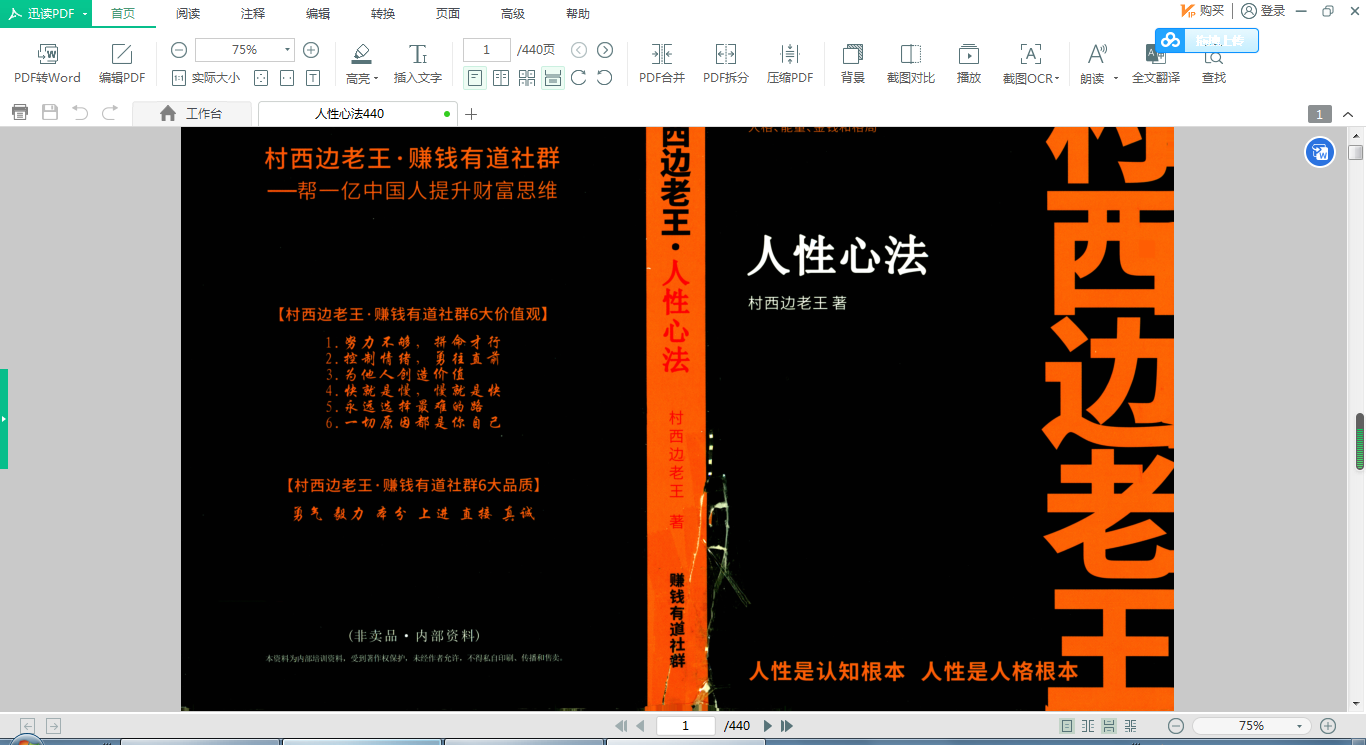
Task: Switch to the 页面 tab
Action: [x=448, y=13]
